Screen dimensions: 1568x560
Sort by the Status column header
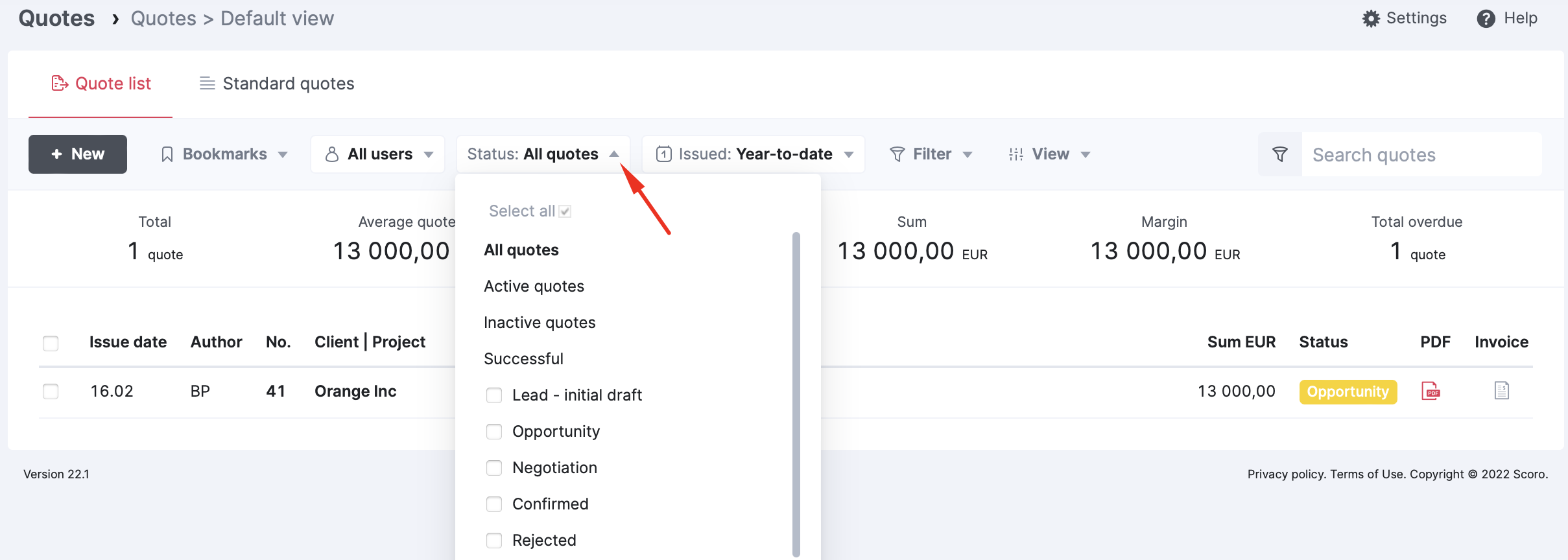(1324, 342)
